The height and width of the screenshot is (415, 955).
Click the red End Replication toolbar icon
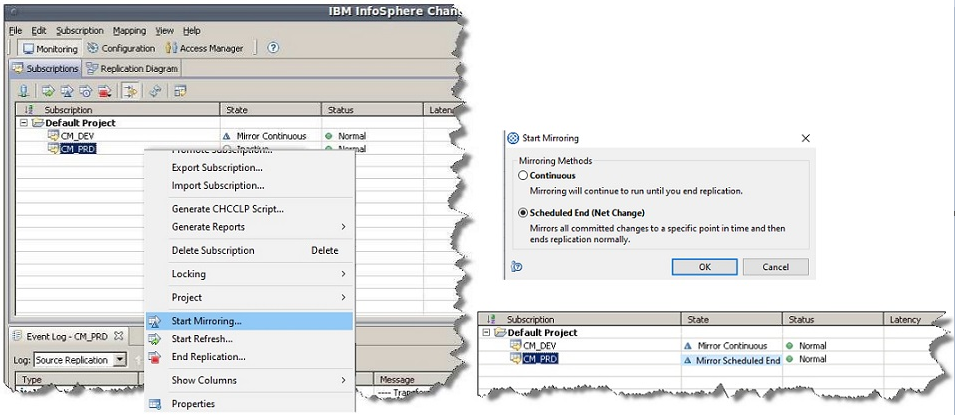tap(104, 91)
